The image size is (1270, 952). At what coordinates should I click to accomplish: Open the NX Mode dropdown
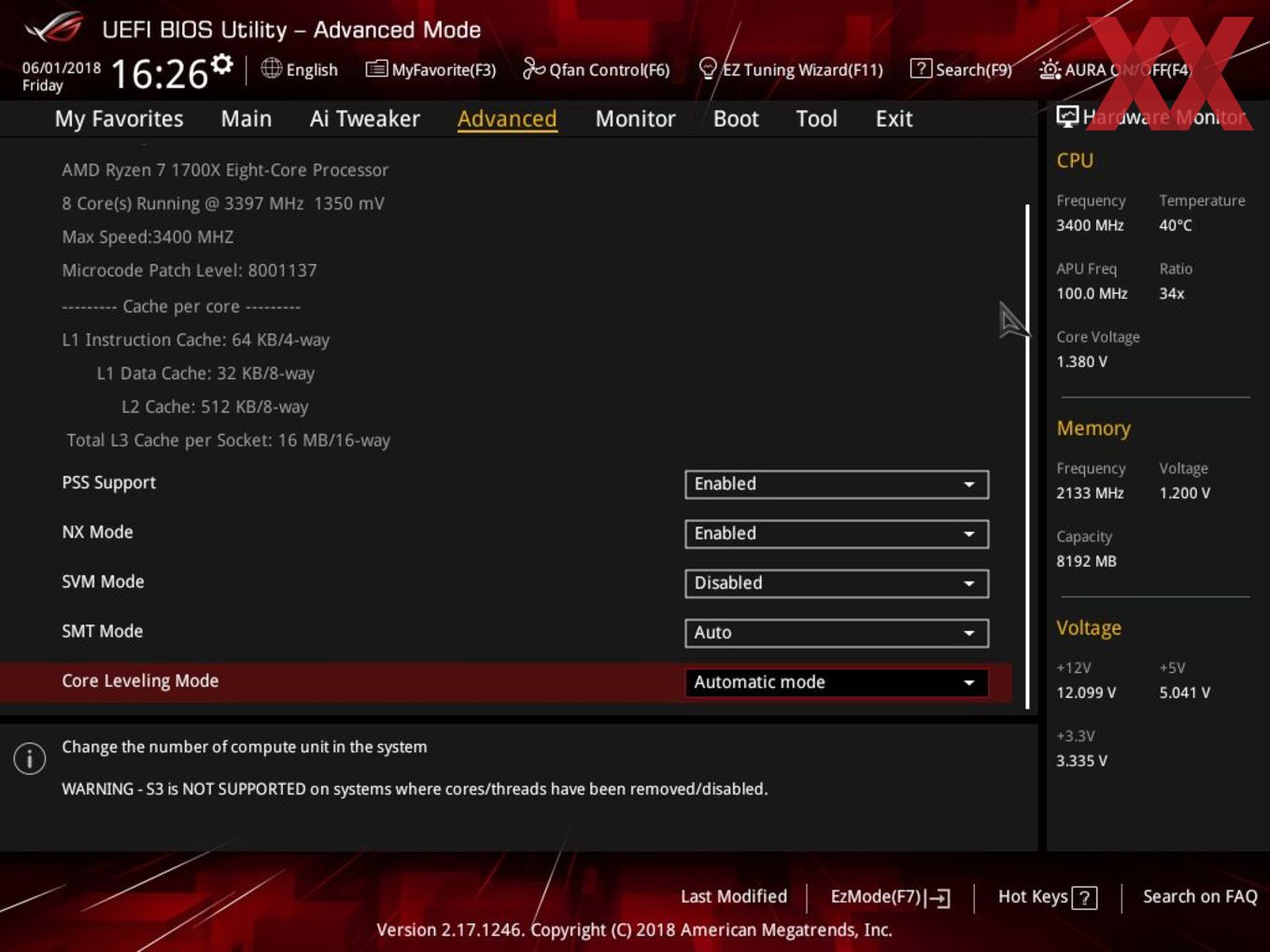point(837,534)
